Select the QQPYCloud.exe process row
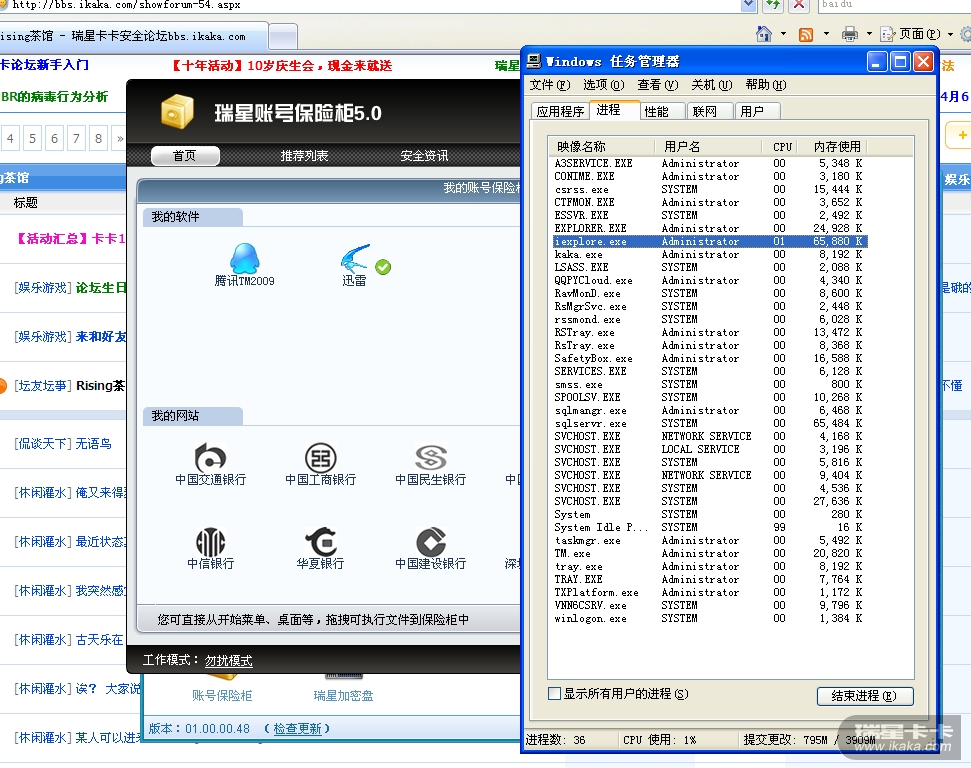971x768 pixels. coord(710,281)
